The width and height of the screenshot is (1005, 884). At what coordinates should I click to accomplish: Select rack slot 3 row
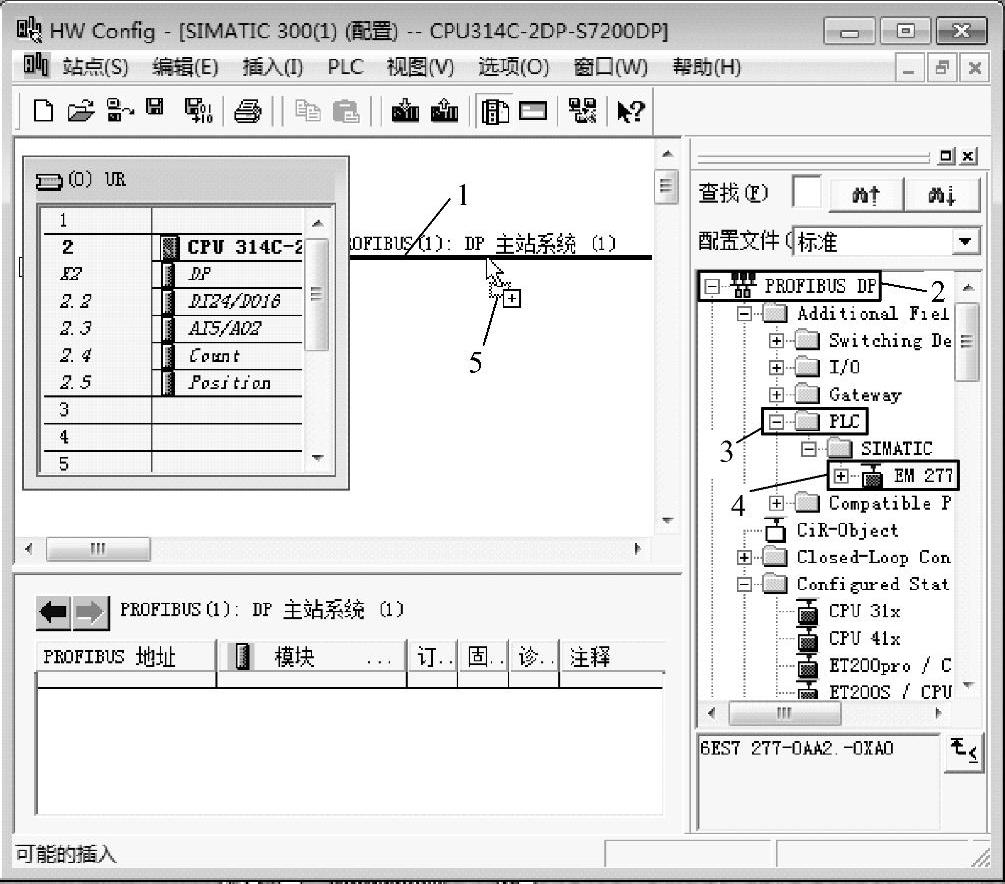(x=172, y=410)
